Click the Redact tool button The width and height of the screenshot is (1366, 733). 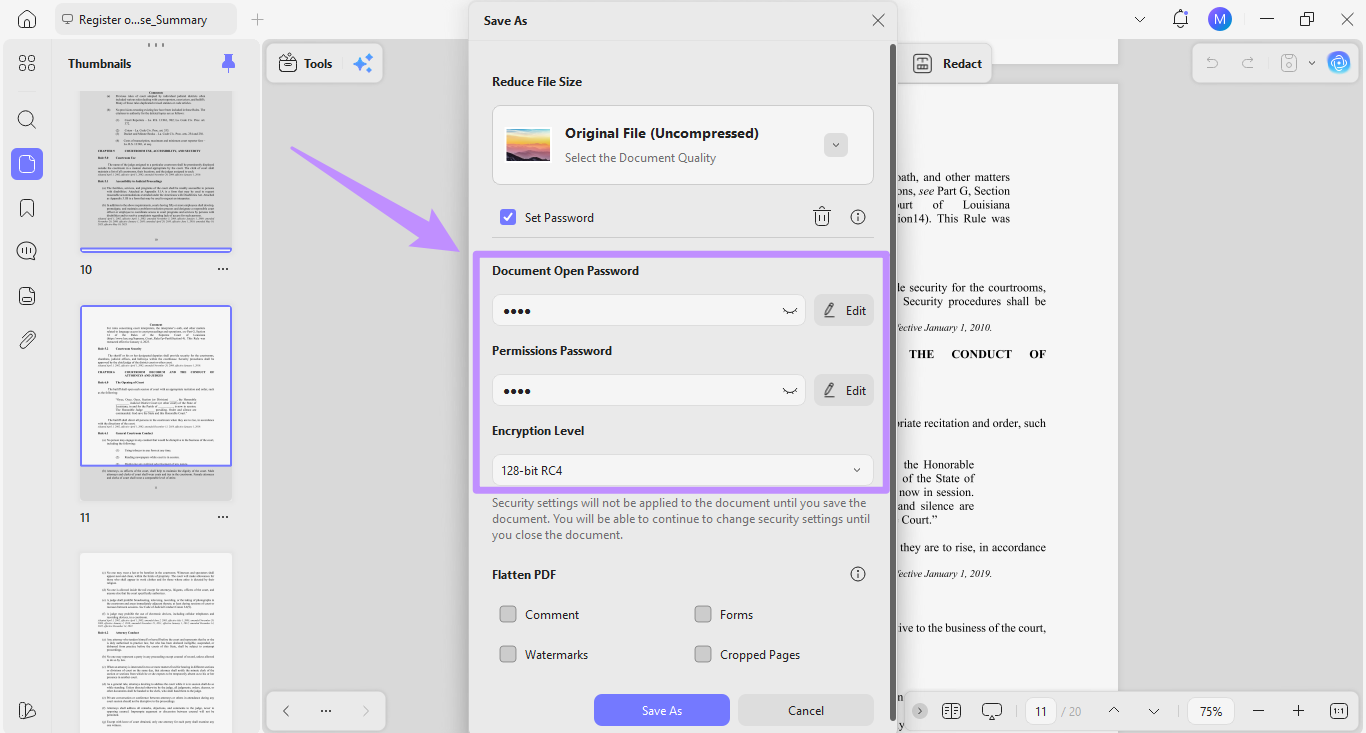948,63
